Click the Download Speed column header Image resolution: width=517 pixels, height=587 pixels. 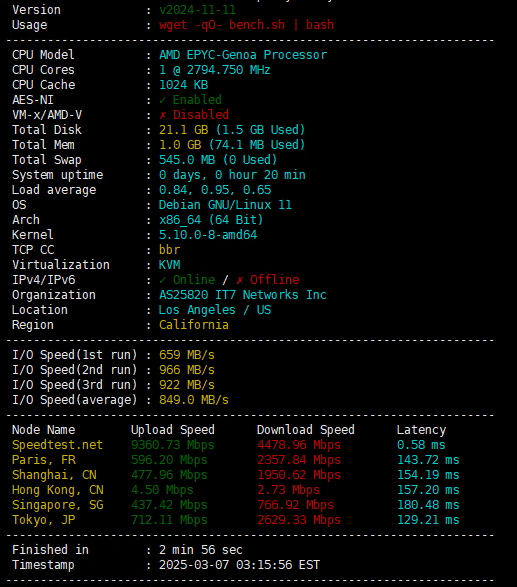(305, 430)
